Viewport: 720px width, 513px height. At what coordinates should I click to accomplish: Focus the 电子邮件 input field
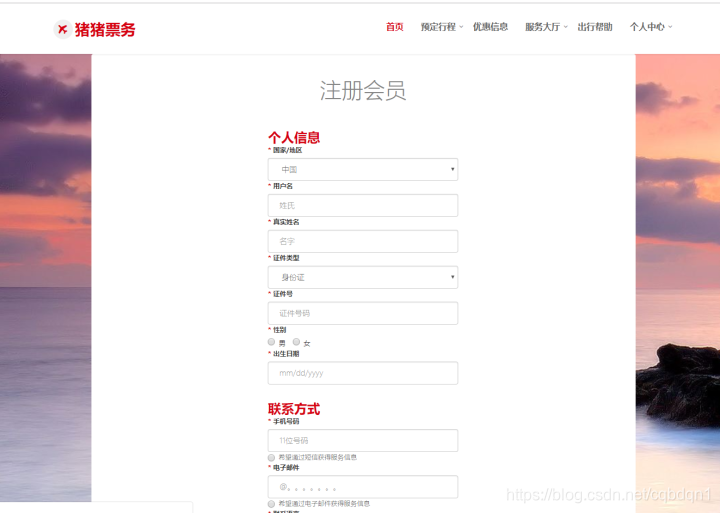363,487
